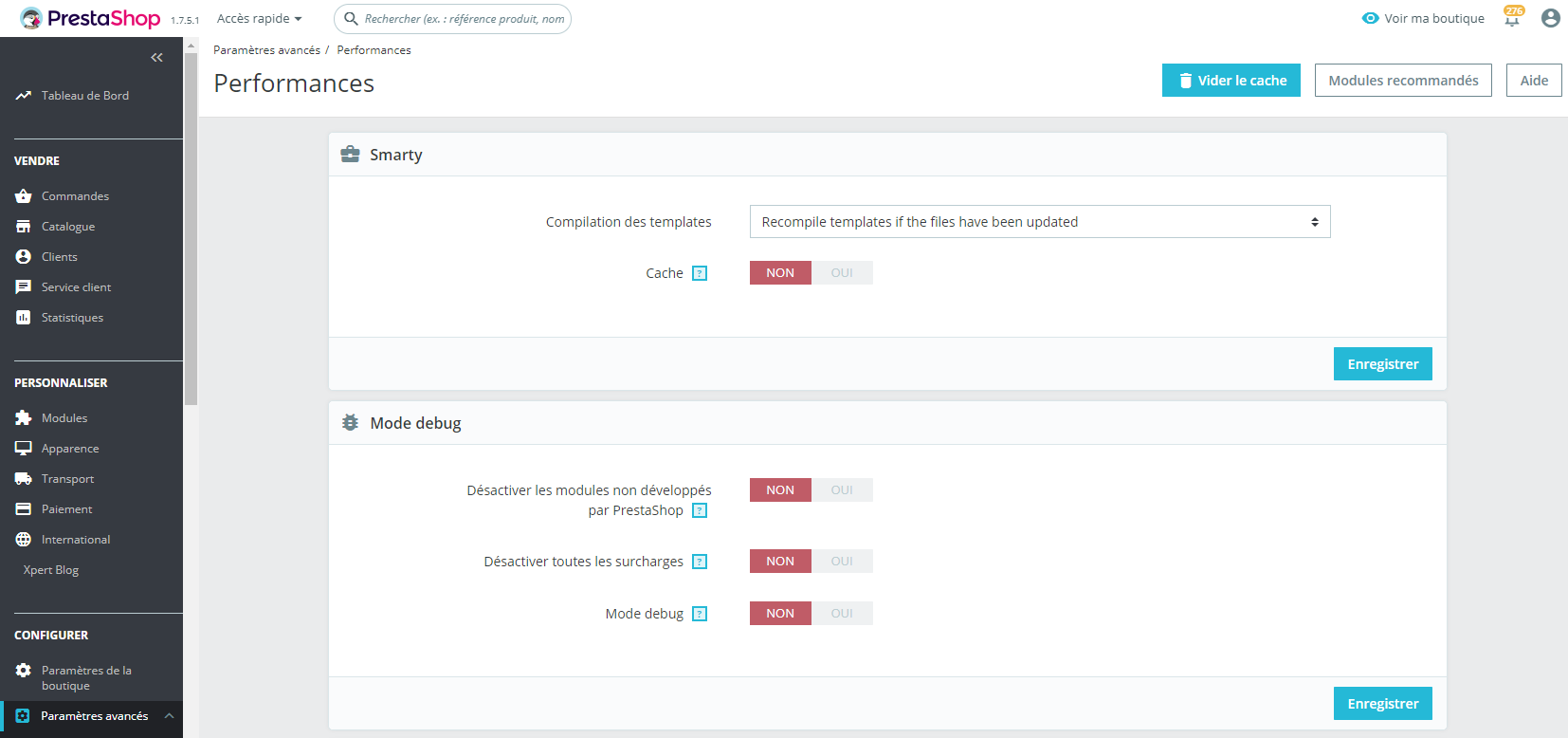
Task: Click Enregistrer in the Smarty panel
Action: (1383, 364)
